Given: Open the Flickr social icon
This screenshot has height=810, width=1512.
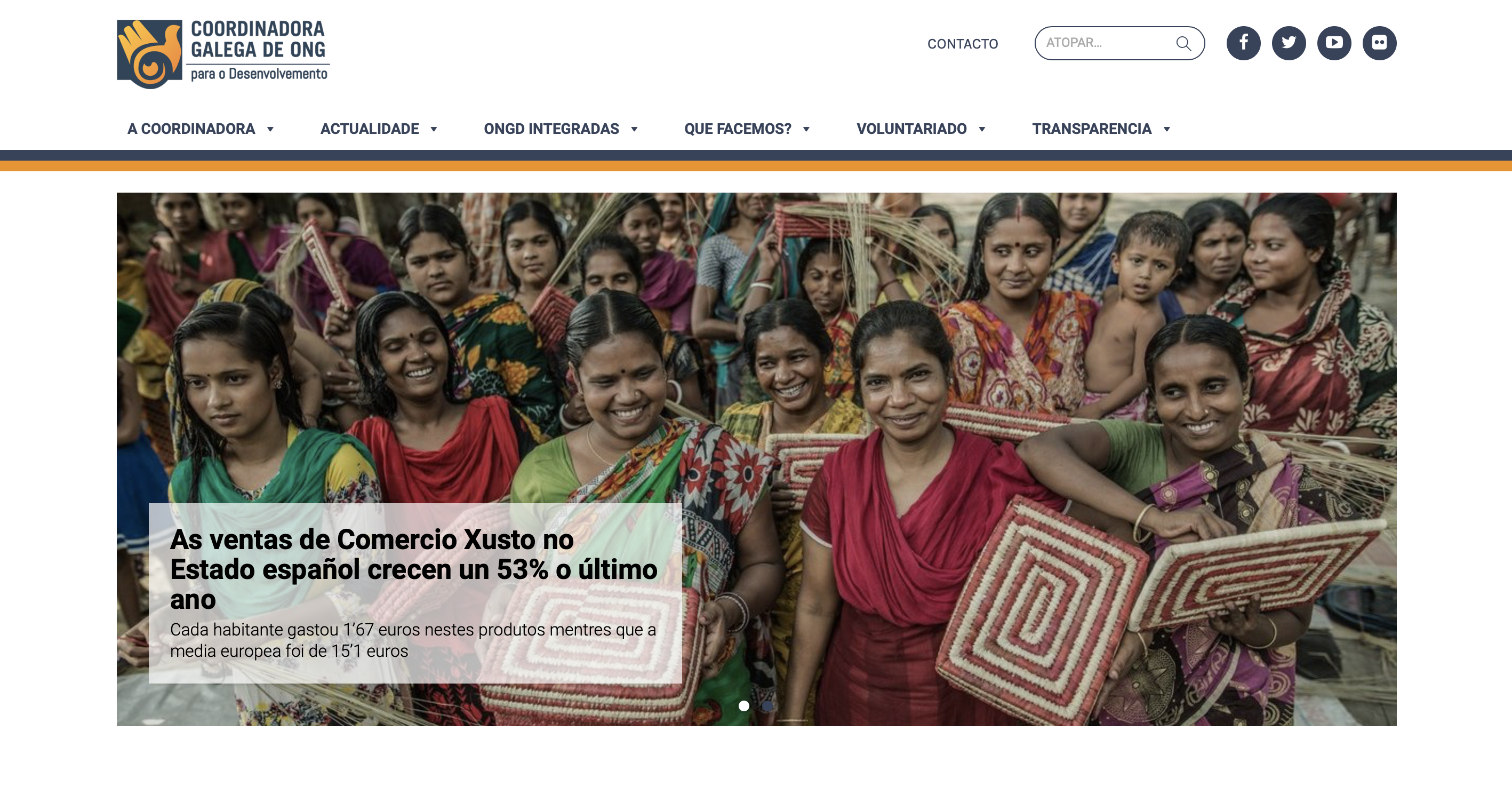Looking at the screenshot, I should 1379,43.
